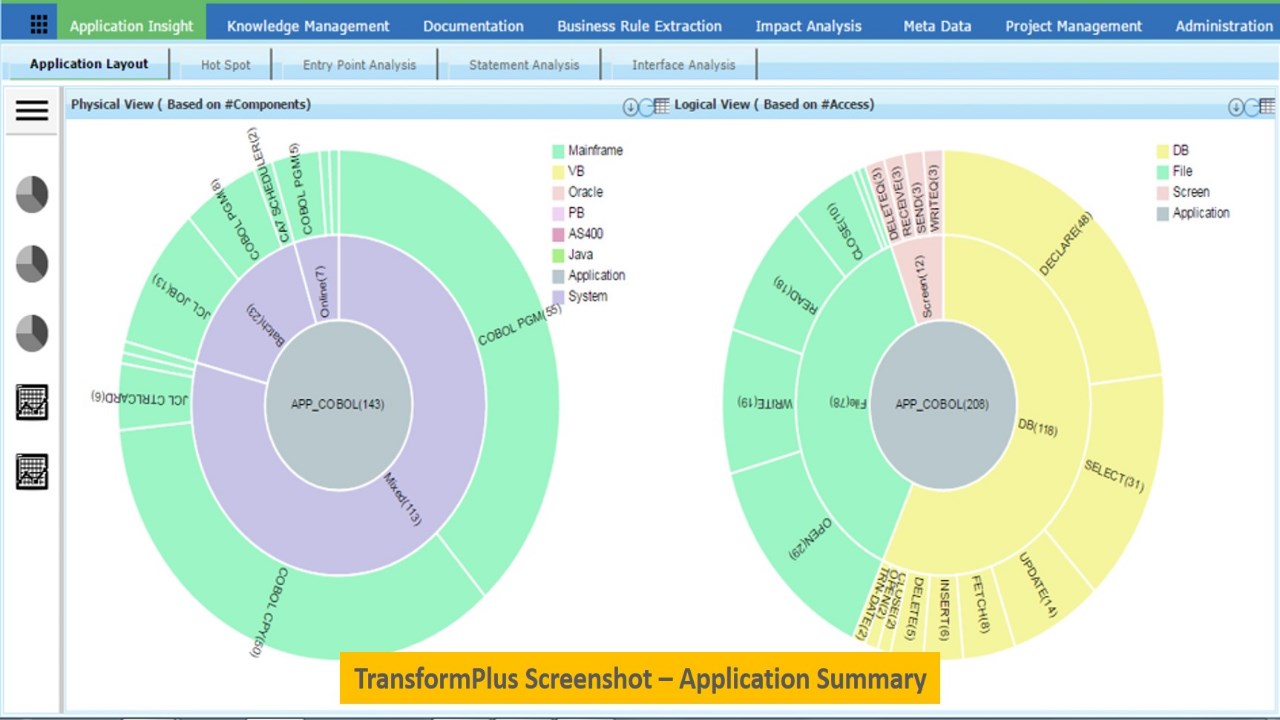Switch to Interface Analysis sub-tab
1280x720 pixels.
point(683,65)
